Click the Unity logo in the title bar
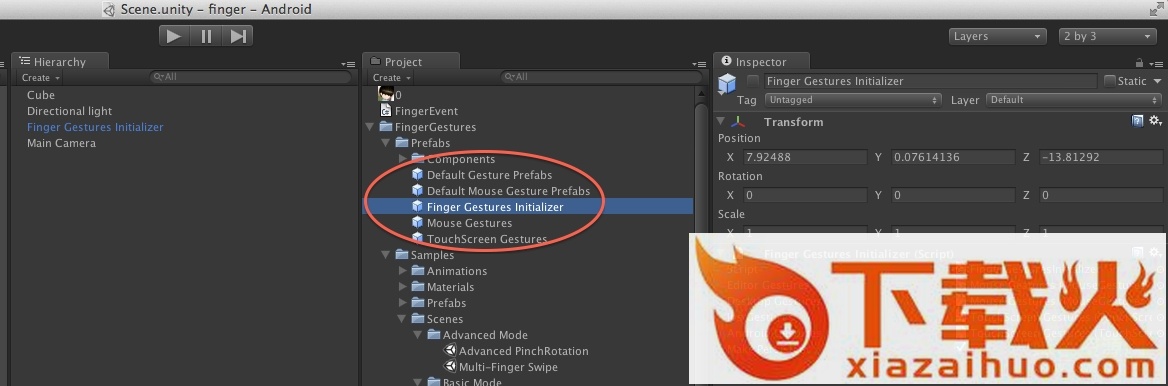This screenshot has width=1168, height=386. pos(109,10)
